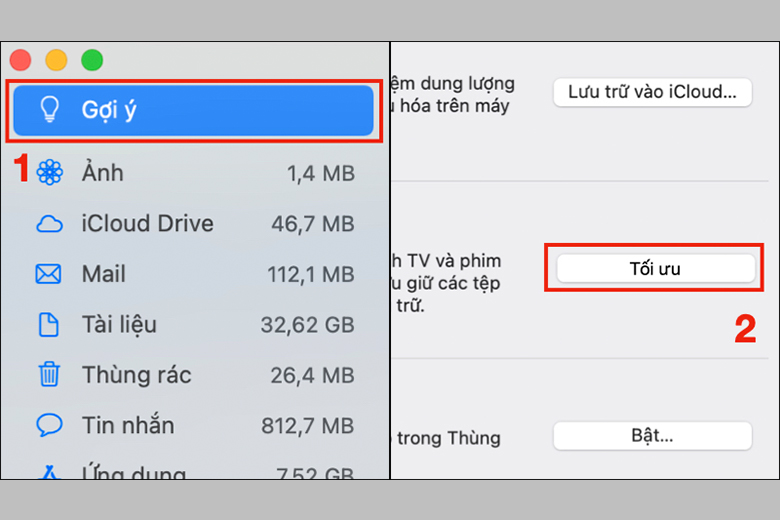This screenshot has height=520, width=780.
Task: Open the Tin nhắn category
Action: pos(195,425)
